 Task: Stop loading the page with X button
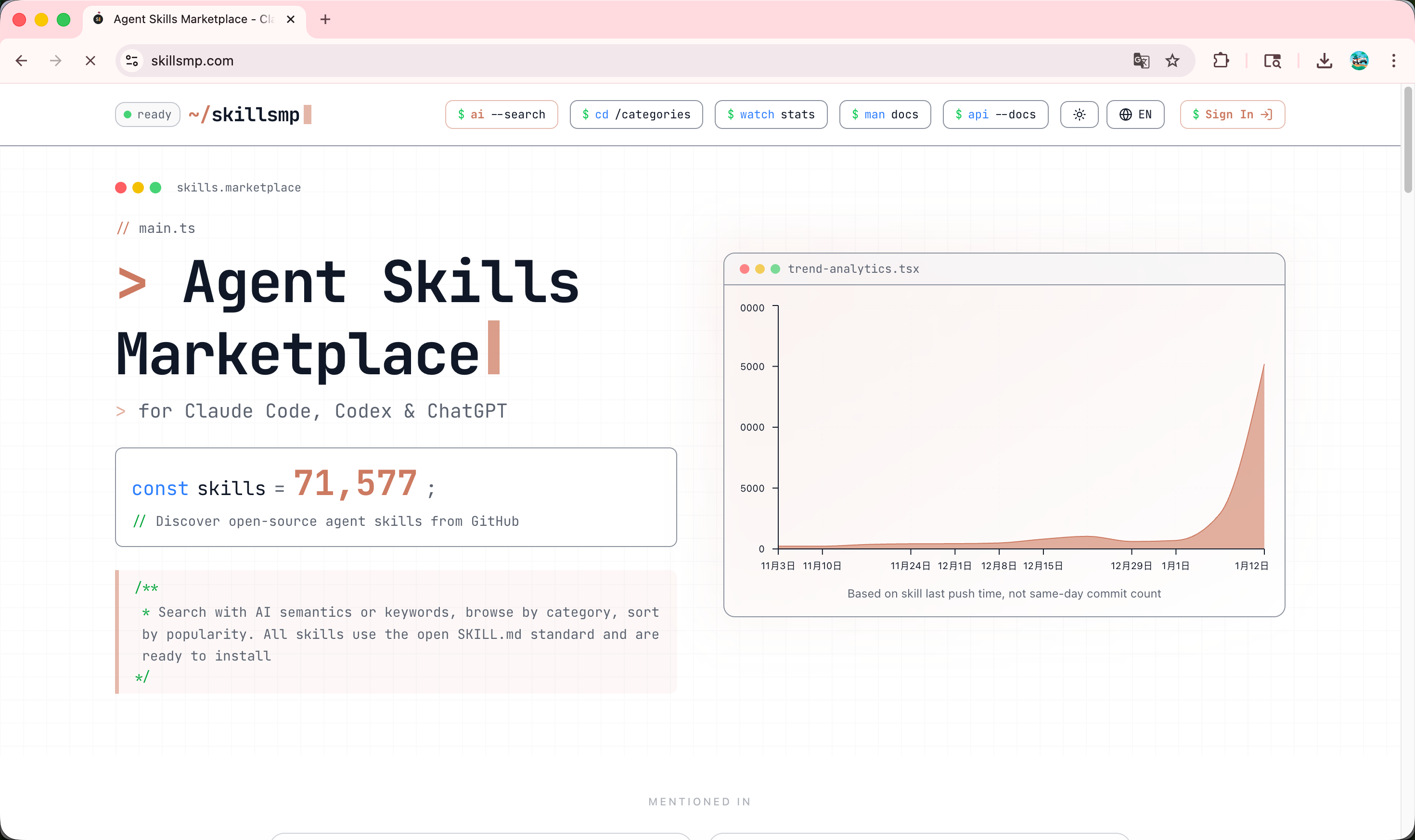[x=90, y=61]
